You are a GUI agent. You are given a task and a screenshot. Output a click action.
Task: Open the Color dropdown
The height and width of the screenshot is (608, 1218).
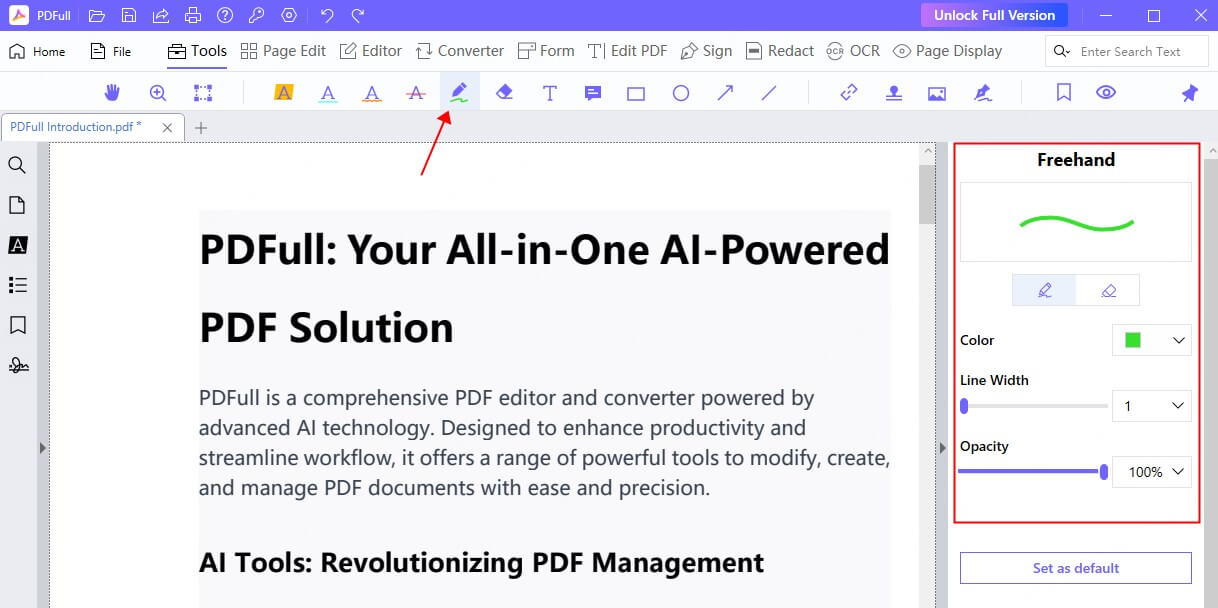[x=1152, y=340]
